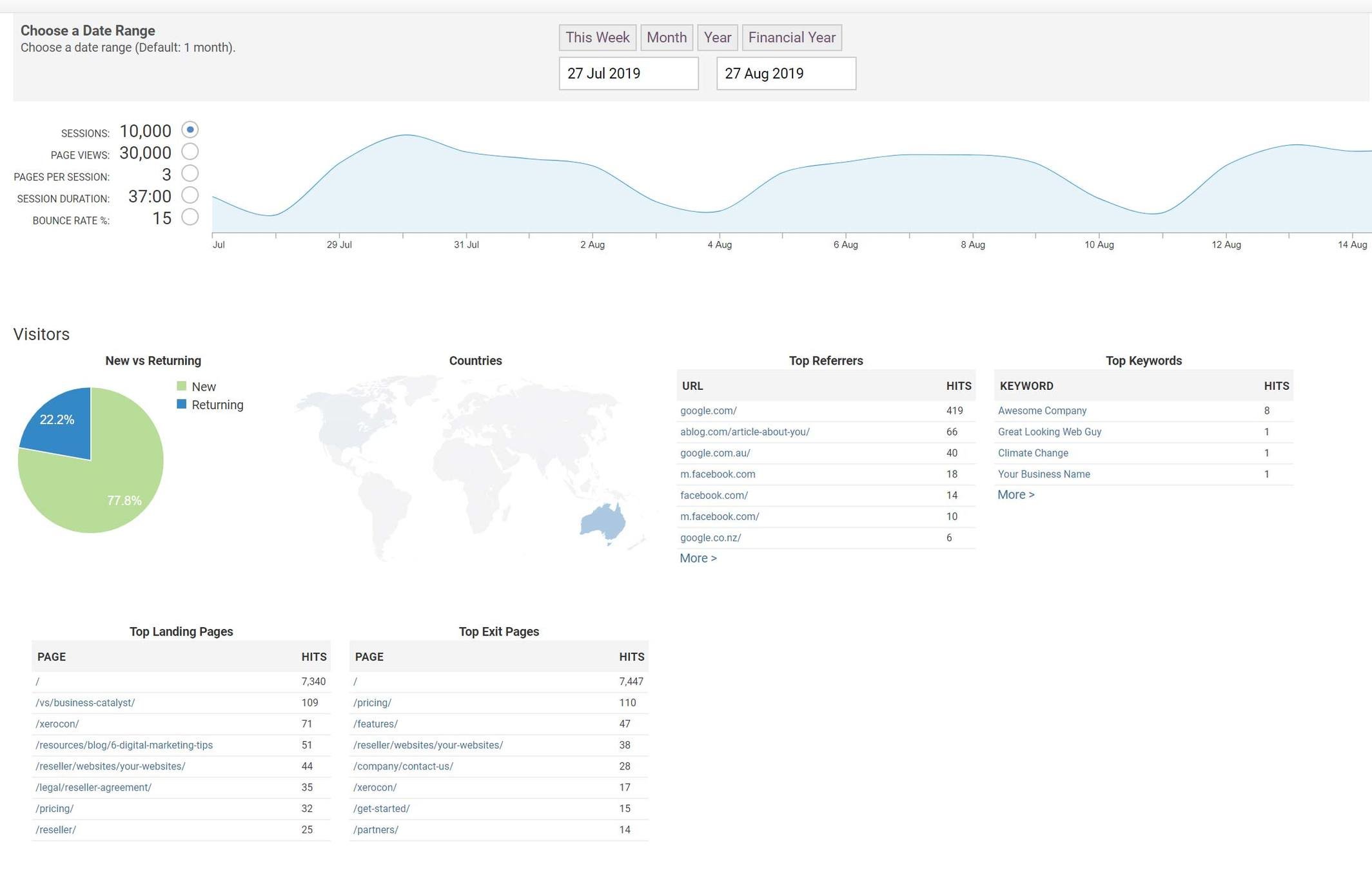Click the blue Returning legend swatch
This screenshot has width=1372, height=870.
tap(182, 404)
